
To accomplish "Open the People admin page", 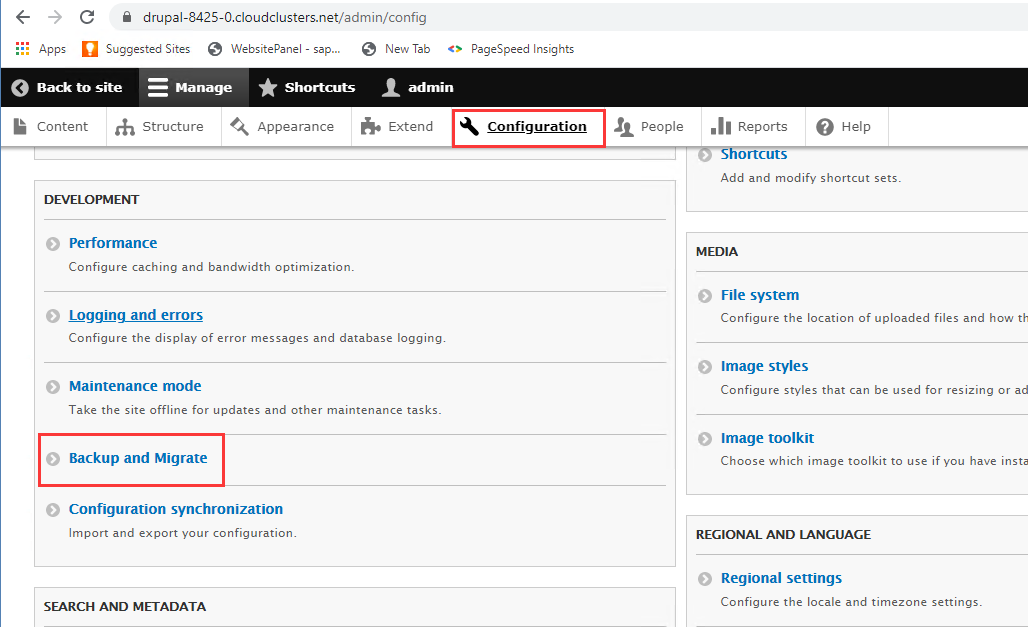I will [650, 127].
